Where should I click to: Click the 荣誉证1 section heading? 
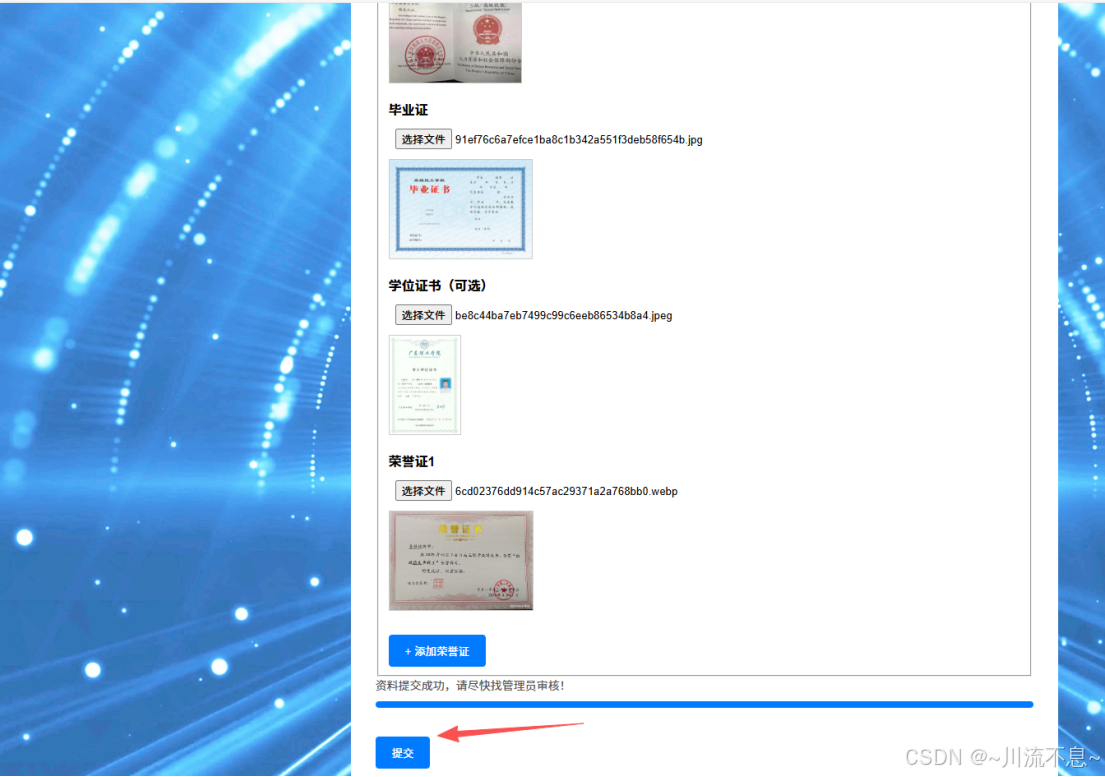(412, 461)
